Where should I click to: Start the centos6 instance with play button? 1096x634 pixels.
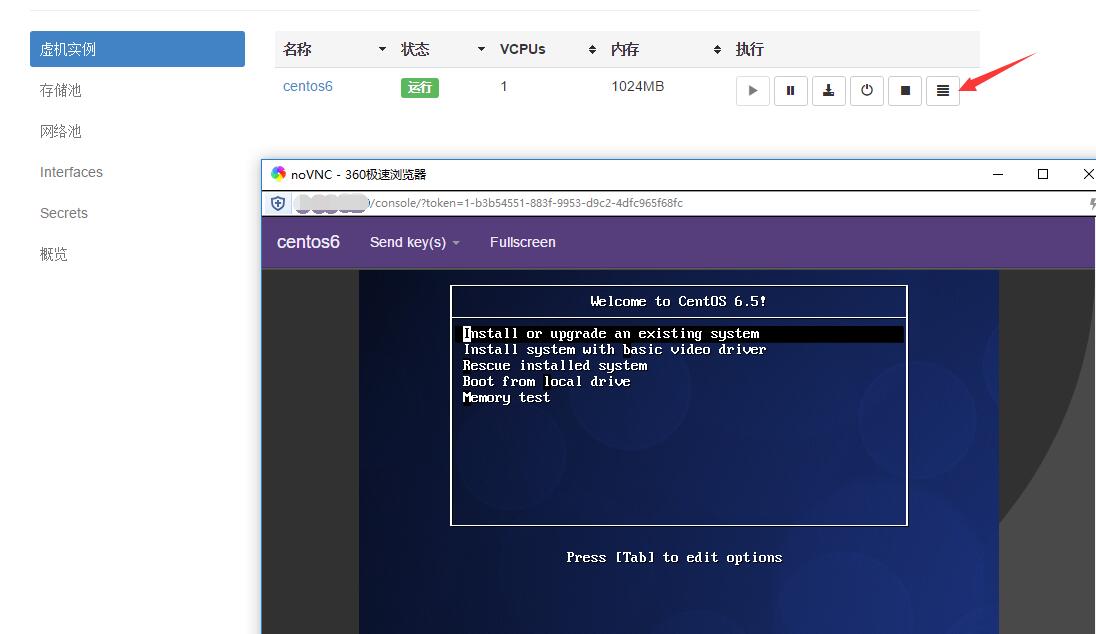[753, 91]
